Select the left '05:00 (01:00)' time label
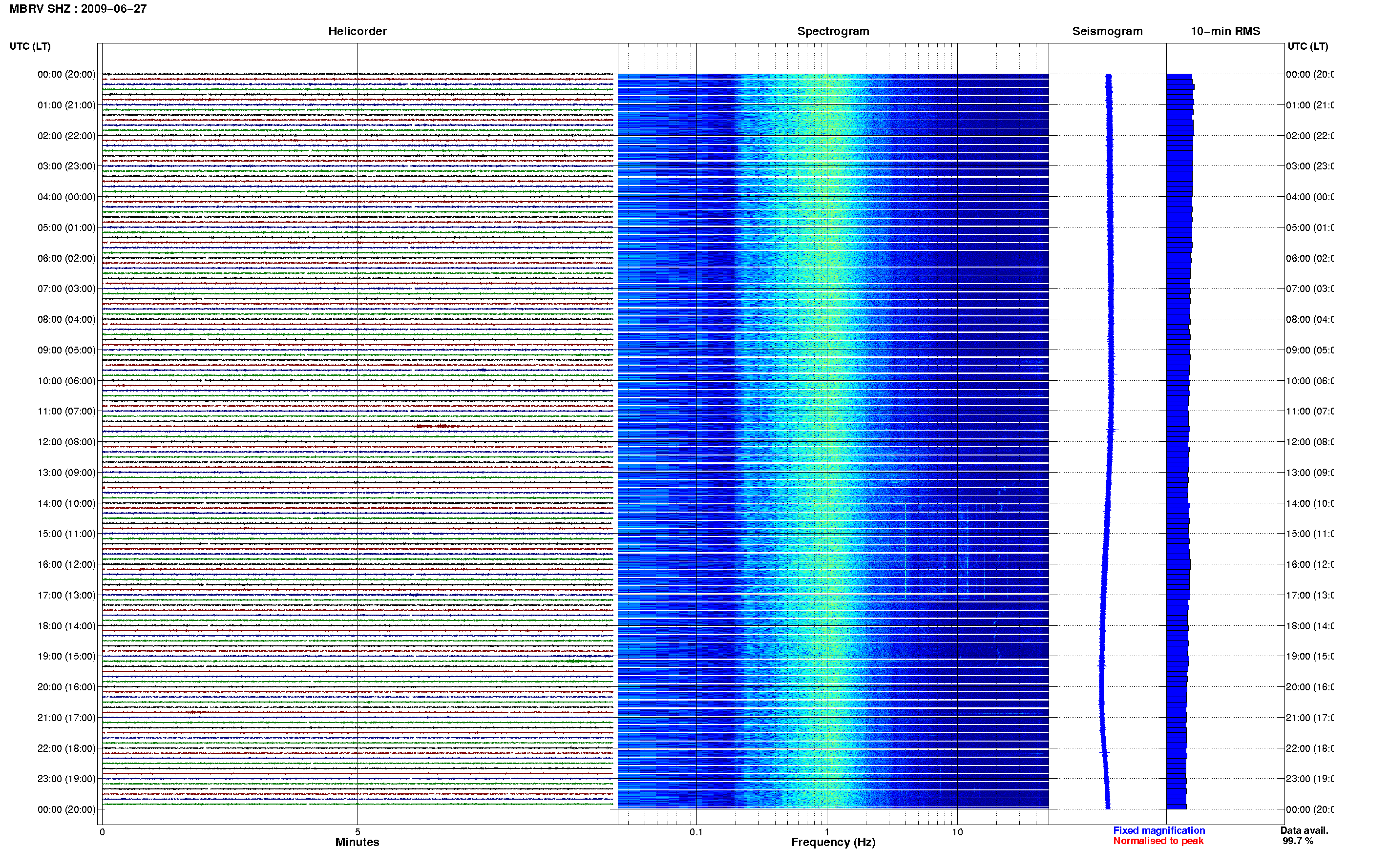1389x868 pixels. [x=66, y=227]
